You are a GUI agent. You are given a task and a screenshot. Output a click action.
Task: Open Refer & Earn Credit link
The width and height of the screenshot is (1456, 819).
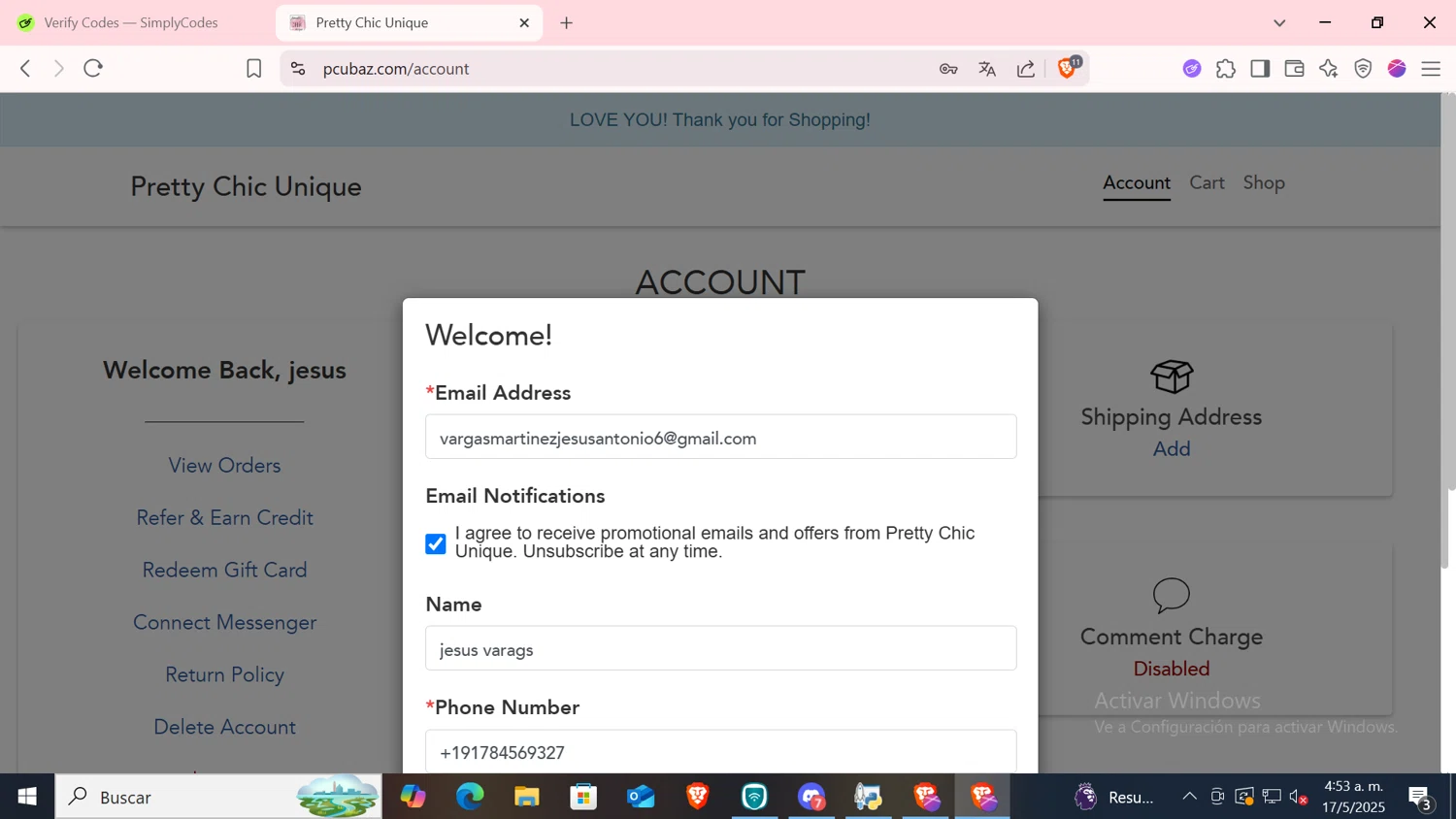[224, 517]
